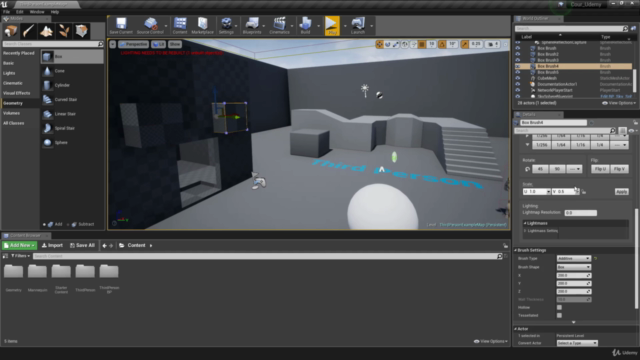Select the Curved Stair geometry brush
640x360 pixels.
pyautogui.click(x=72, y=100)
